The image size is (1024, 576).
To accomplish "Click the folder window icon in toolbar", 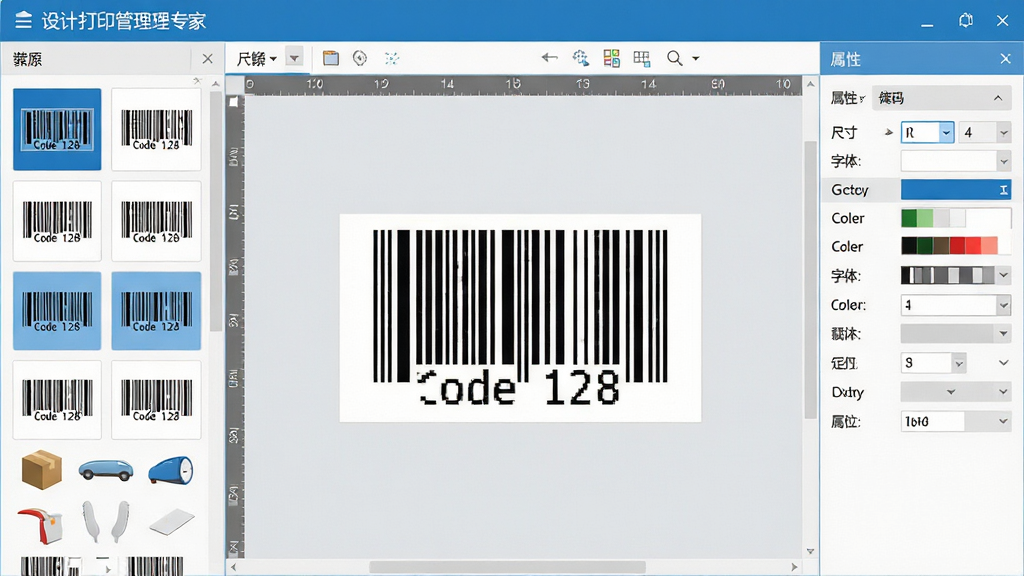I will point(331,58).
